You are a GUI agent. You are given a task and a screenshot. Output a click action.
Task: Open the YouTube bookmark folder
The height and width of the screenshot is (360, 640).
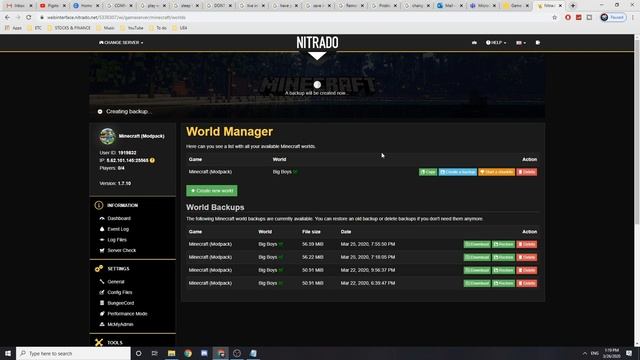coord(131,28)
